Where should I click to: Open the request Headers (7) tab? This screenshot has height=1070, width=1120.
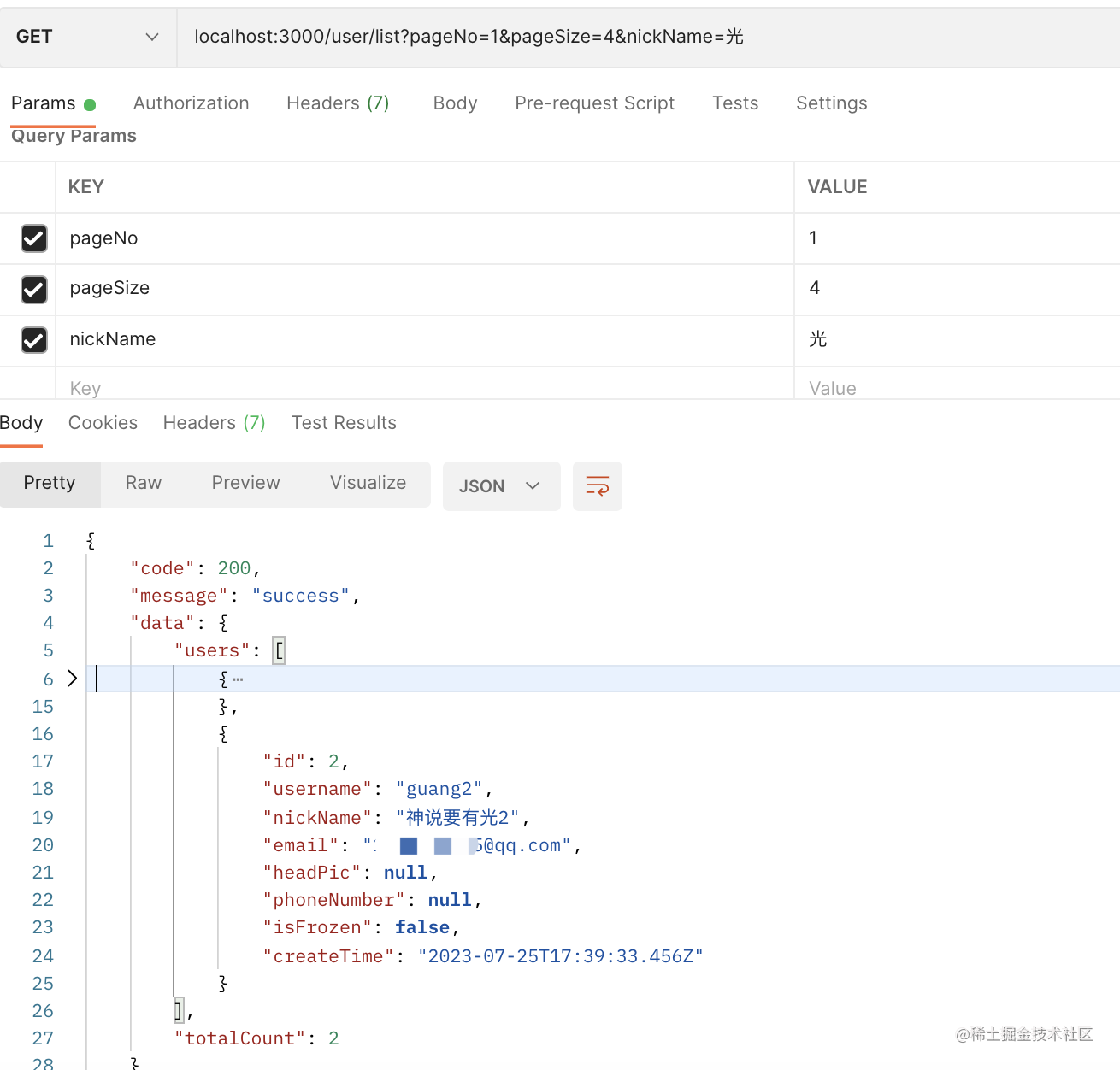(338, 103)
